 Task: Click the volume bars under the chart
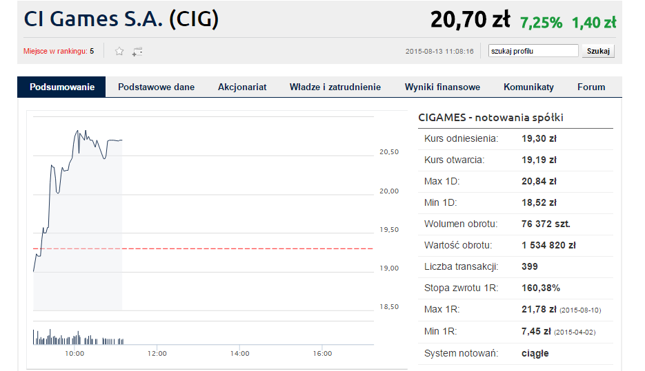[x=78, y=338]
